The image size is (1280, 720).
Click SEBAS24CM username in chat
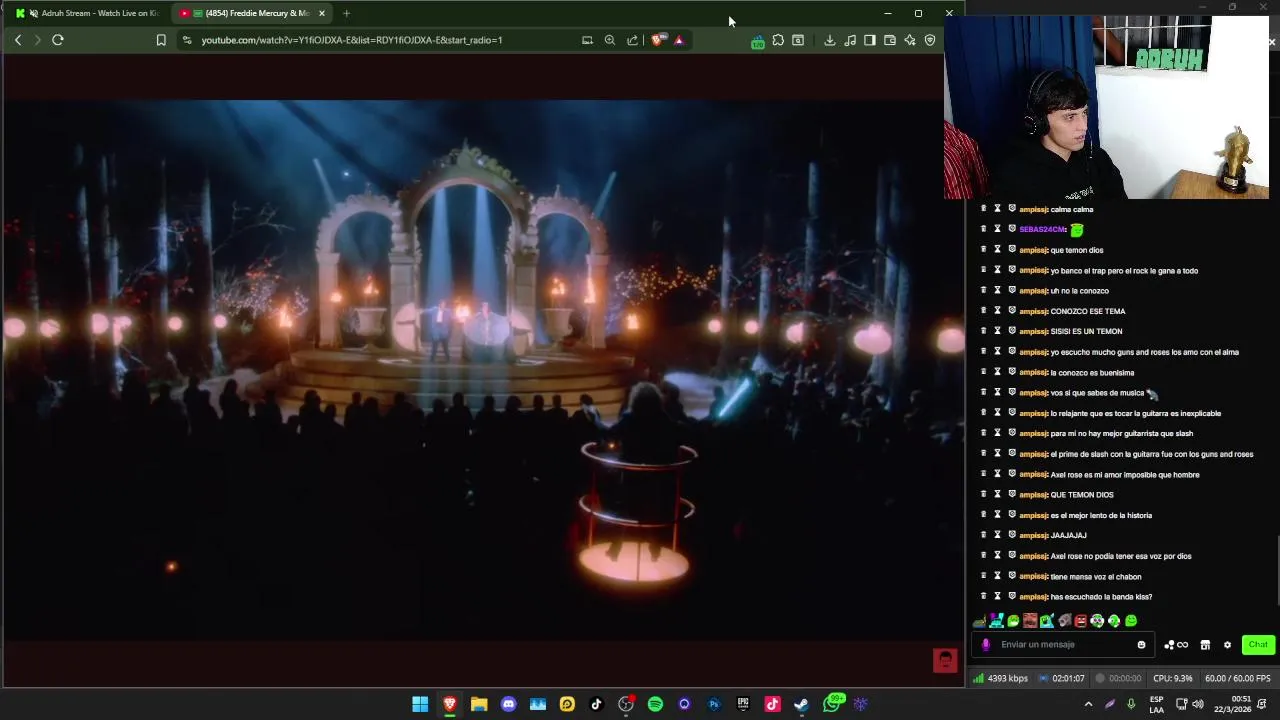[1042, 230]
